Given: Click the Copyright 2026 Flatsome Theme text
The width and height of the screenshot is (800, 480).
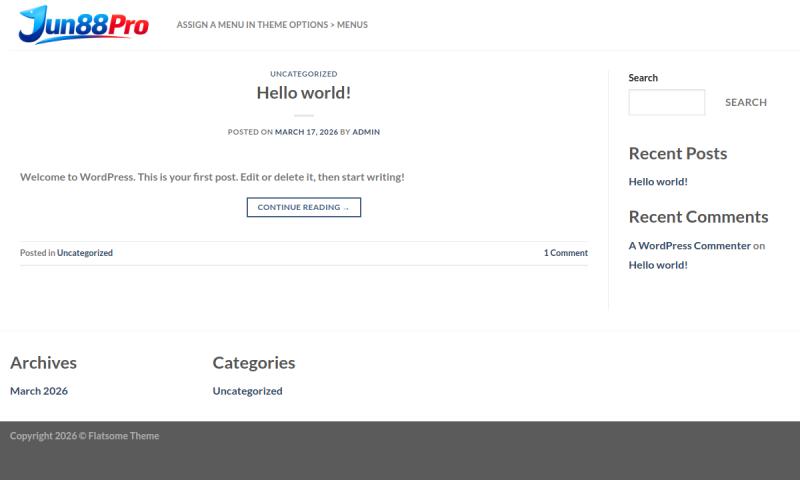Looking at the screenshot, I should (84, 436).
